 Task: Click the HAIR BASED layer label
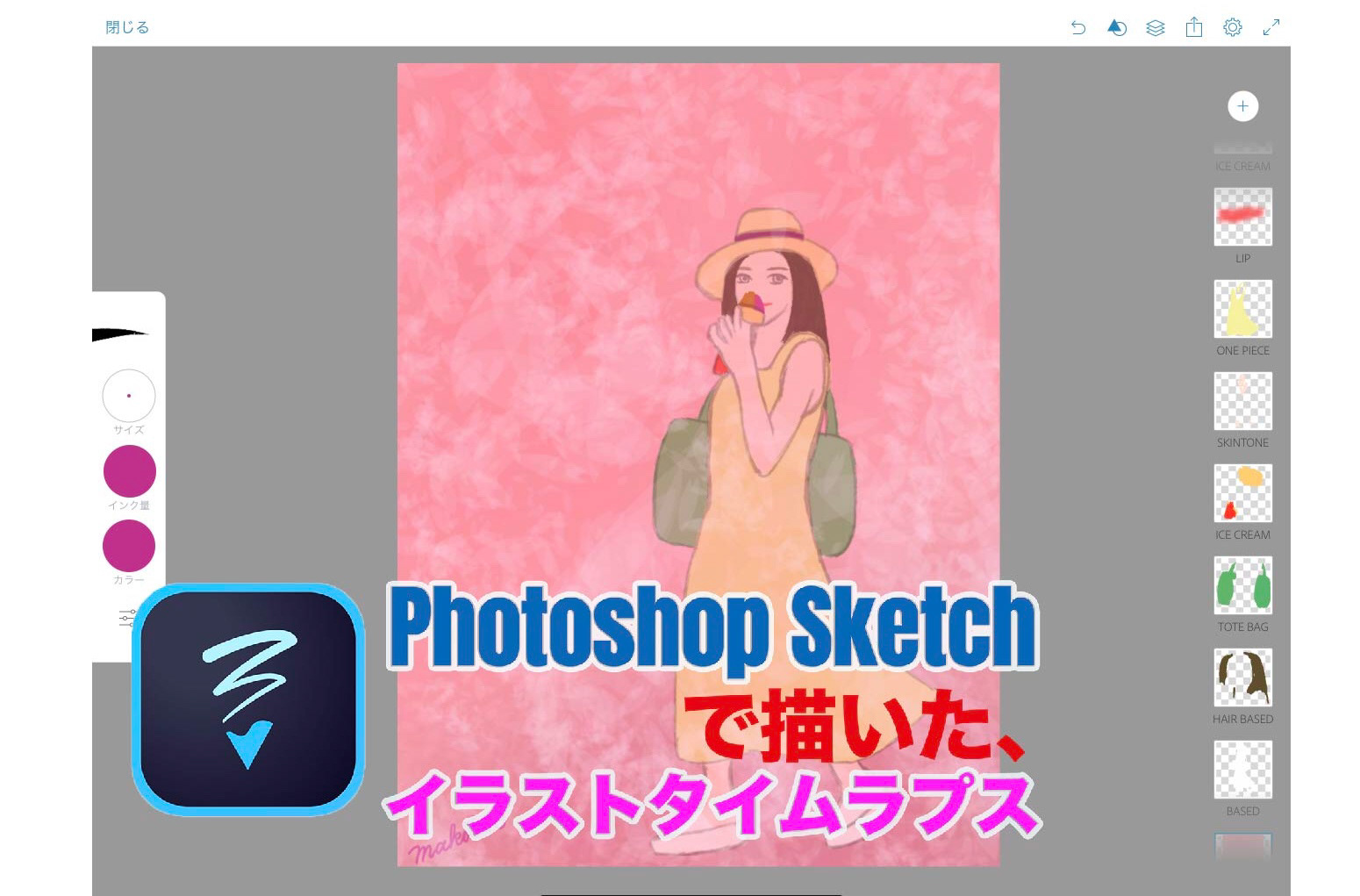click(1242, 720)
